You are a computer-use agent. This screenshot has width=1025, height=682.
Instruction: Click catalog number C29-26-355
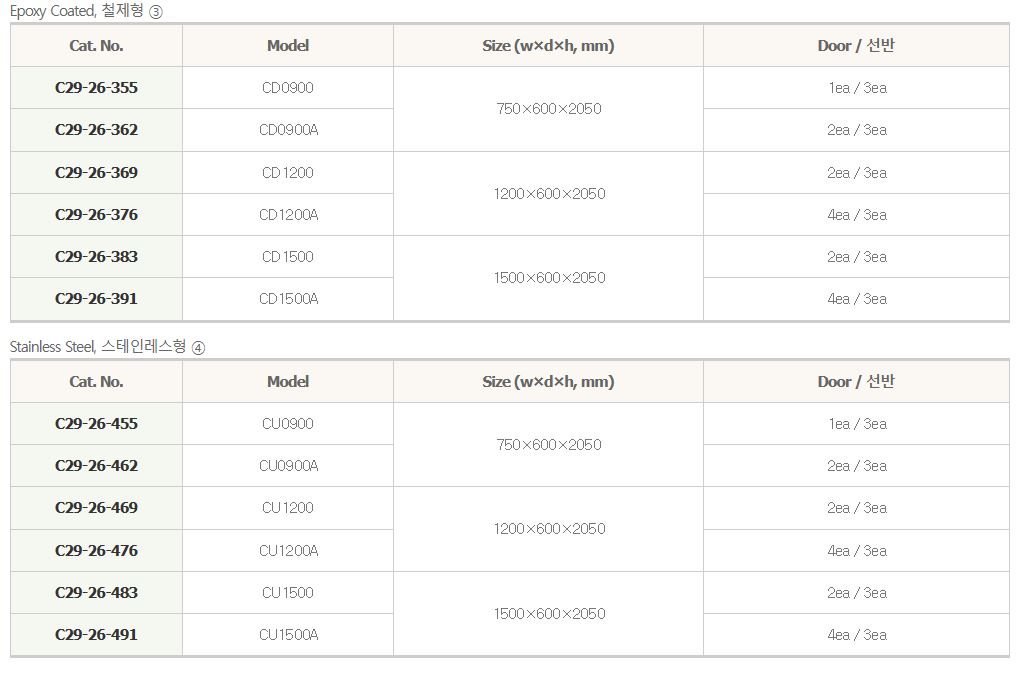coord(96,88)
